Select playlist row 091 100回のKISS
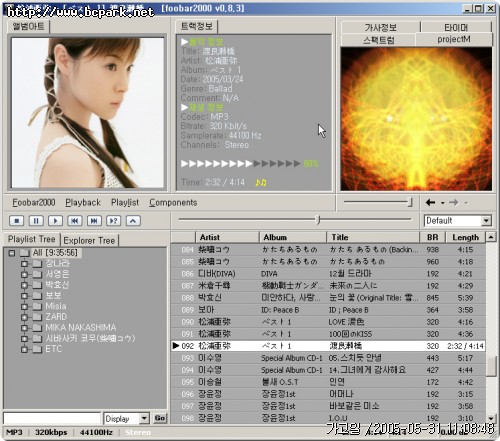Image resolution: width=500 pixels, height=441 pixels. tap(328, 334)
